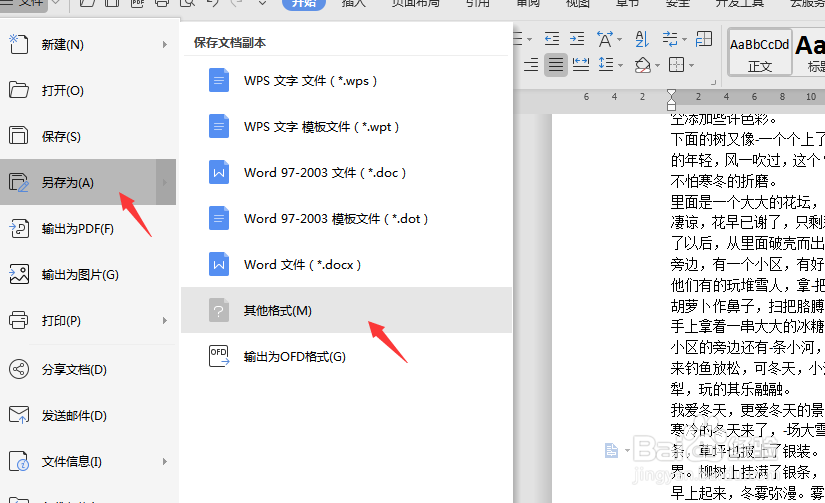Click the line spacing icon
Viewport: 825px width, 503px height.
click(606, 65)
